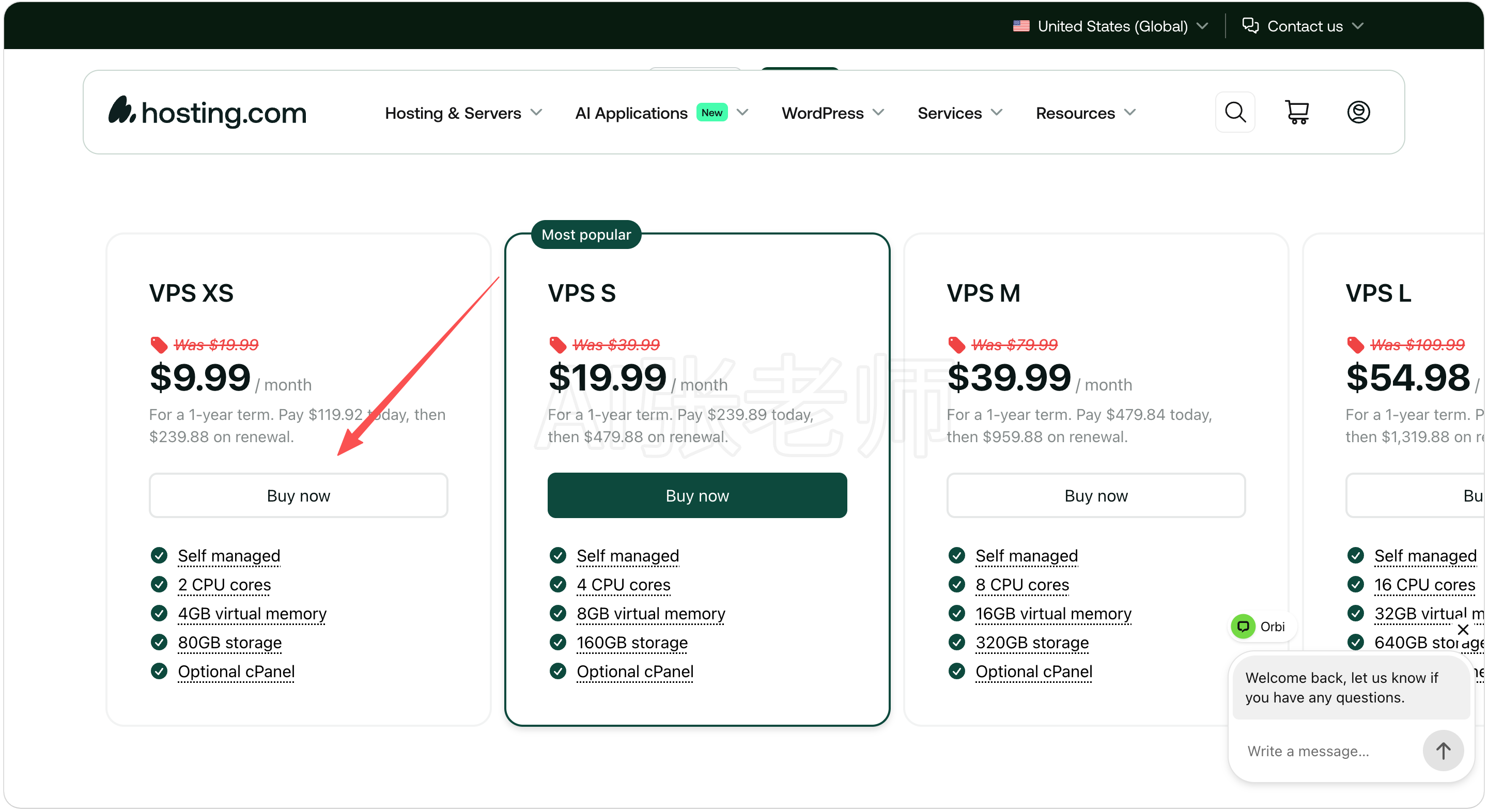Click checkmark beside 8 CPU cores
Viewport: 1488px width, 812px height.
coord(956,584)
